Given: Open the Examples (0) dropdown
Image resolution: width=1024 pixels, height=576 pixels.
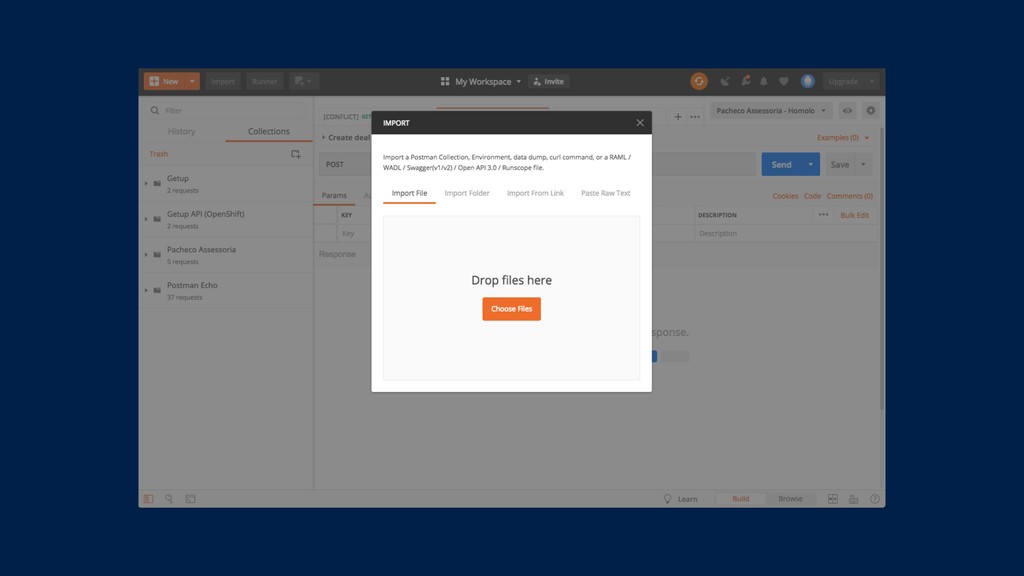Looking at the screenshot, I should click(842, 138).
